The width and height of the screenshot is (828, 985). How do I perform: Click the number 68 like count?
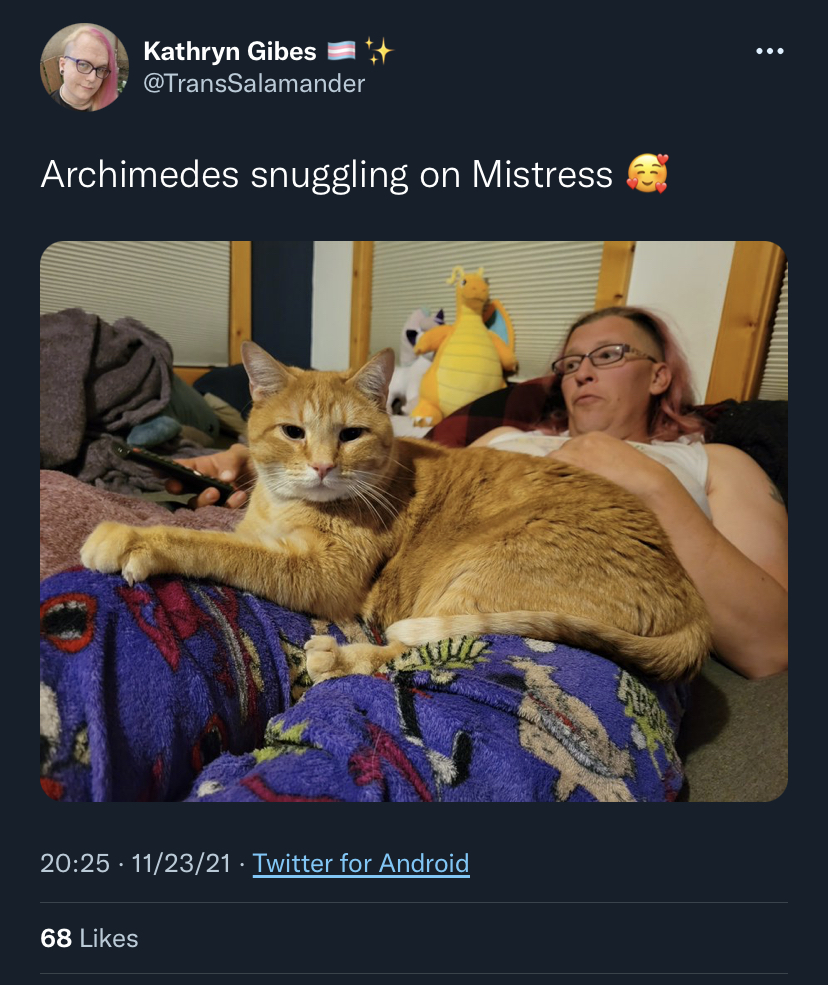[56, 939]
